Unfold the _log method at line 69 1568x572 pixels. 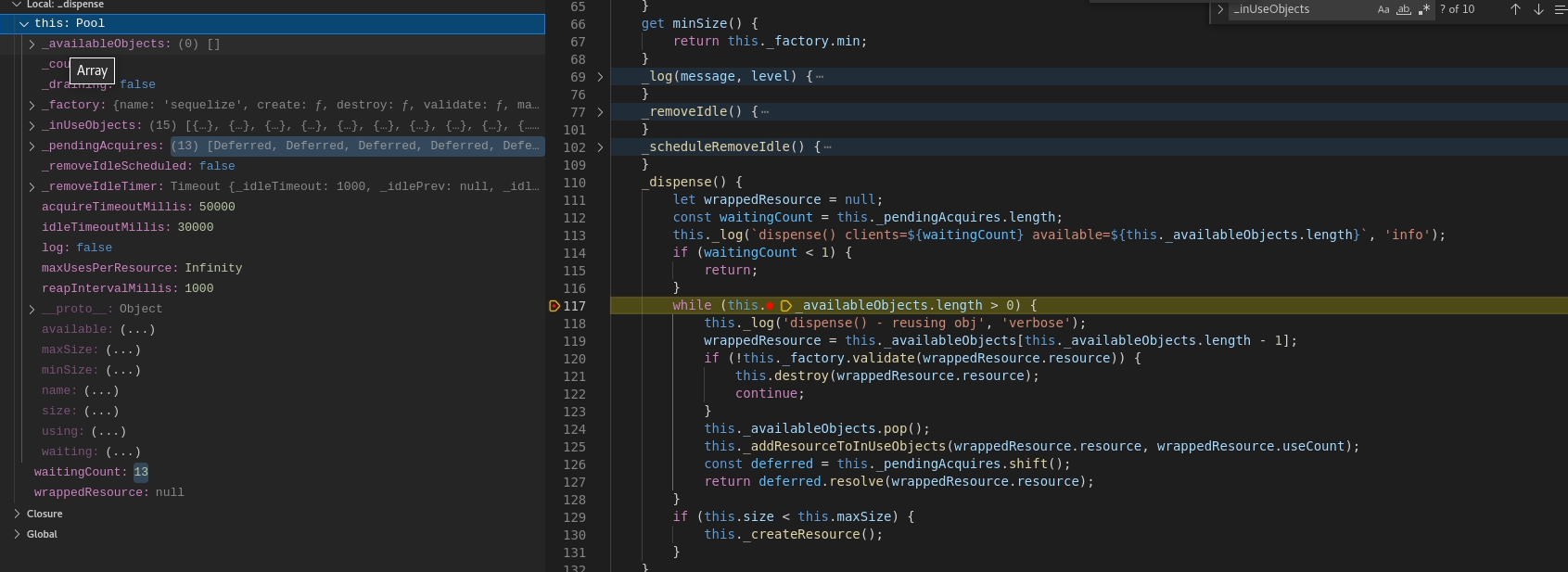coord(600,77)
